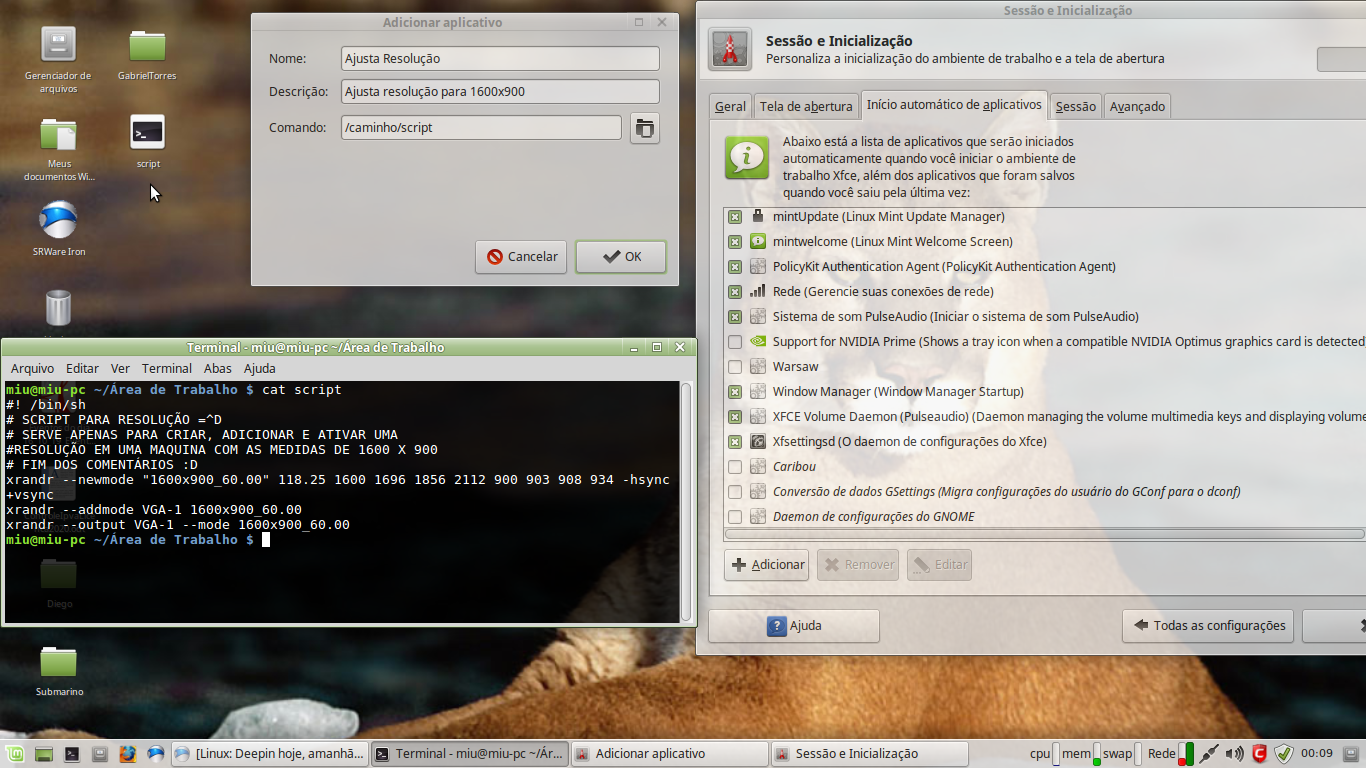Click the browse file icon beside Comando field
The image size is (1366, 768).
(x=645, y=128)
